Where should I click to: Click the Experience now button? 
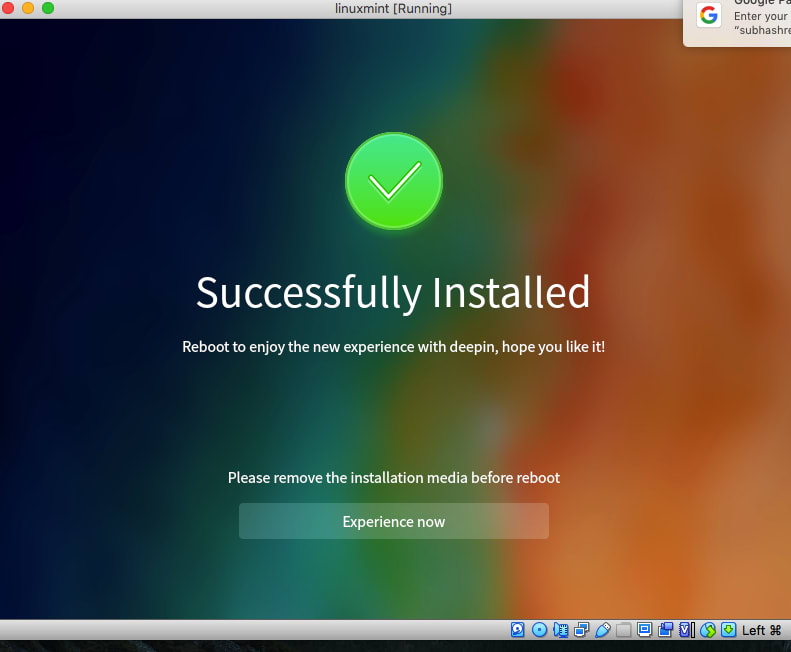393,521
